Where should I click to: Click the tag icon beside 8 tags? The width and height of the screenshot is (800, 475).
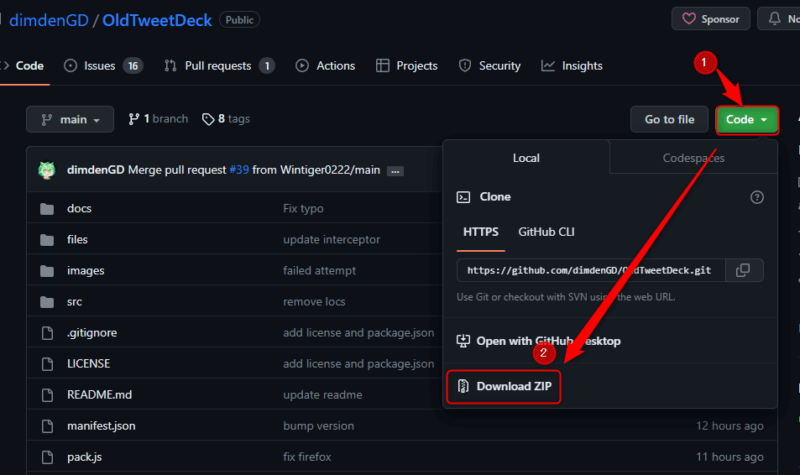click(208, 119)
